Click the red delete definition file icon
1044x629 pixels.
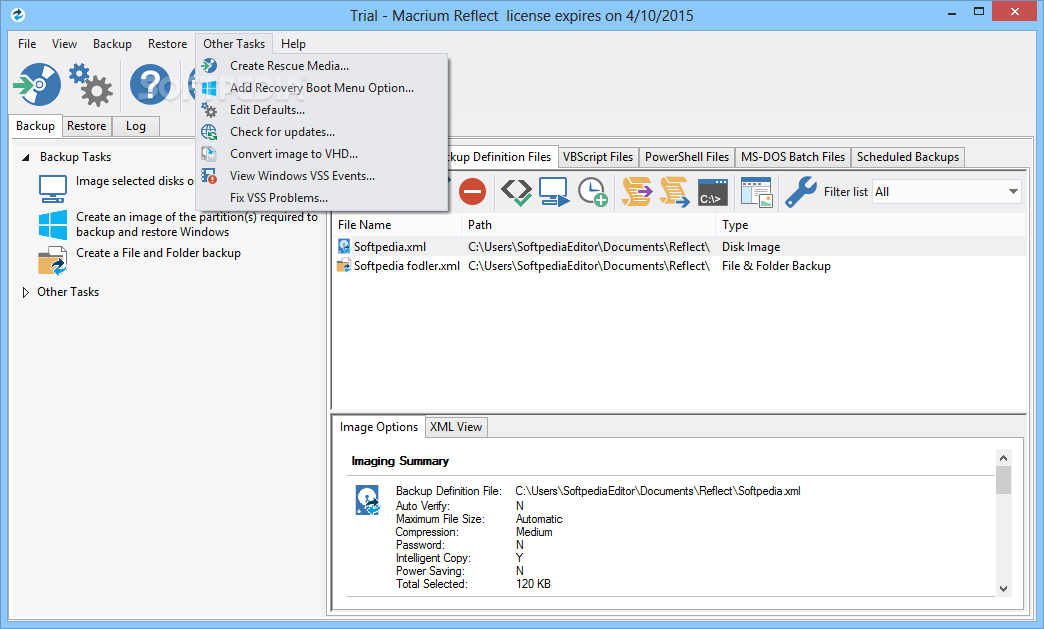(x=473, y=192)
